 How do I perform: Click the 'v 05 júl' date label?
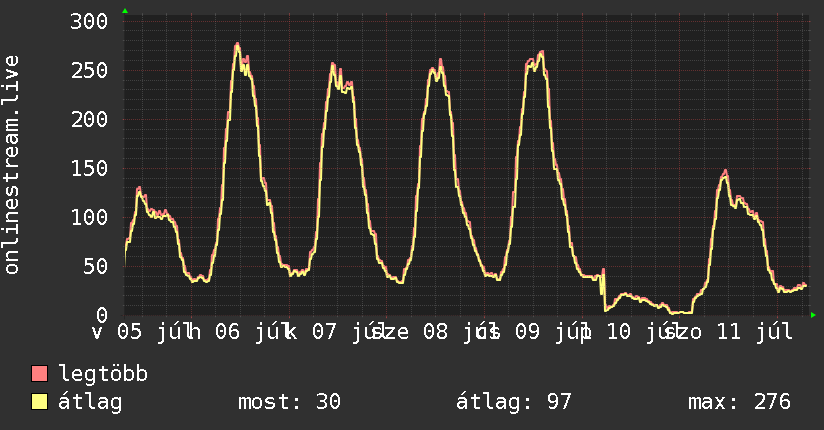click(138, 332)
